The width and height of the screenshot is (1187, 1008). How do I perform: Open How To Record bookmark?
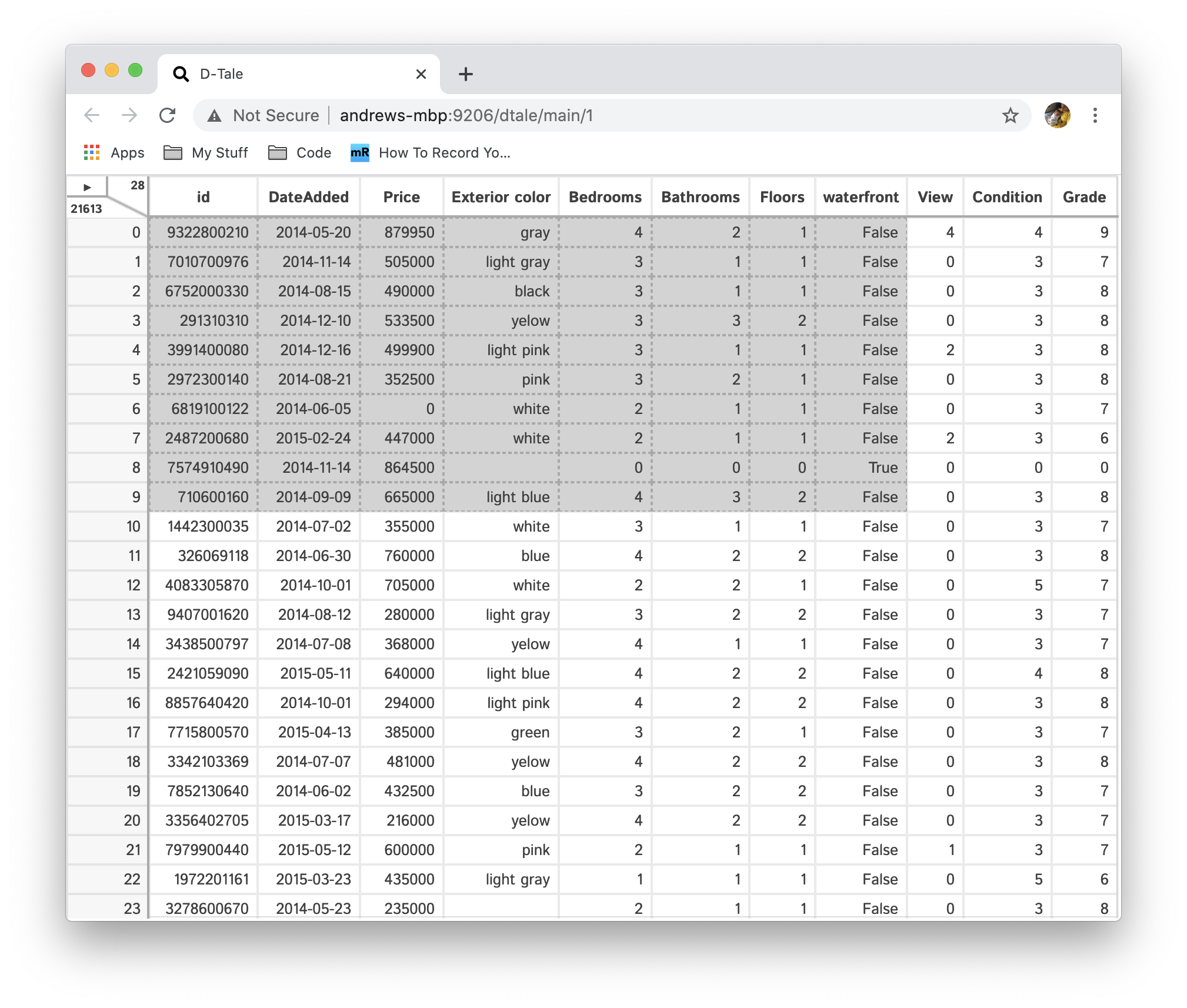pos(431,153)
